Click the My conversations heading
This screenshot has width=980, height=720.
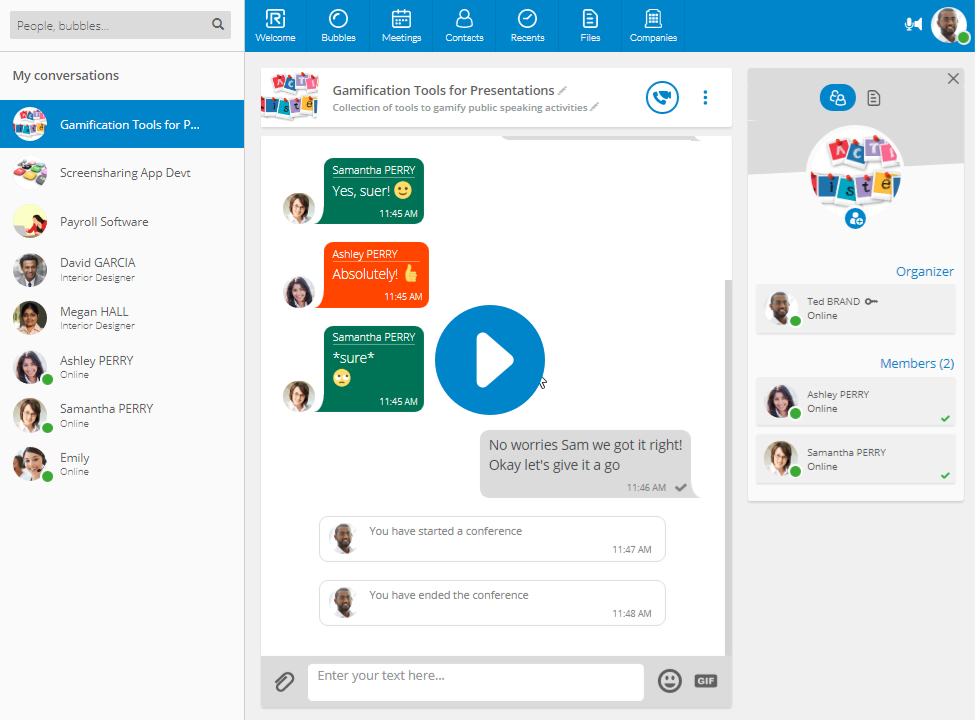66,76
